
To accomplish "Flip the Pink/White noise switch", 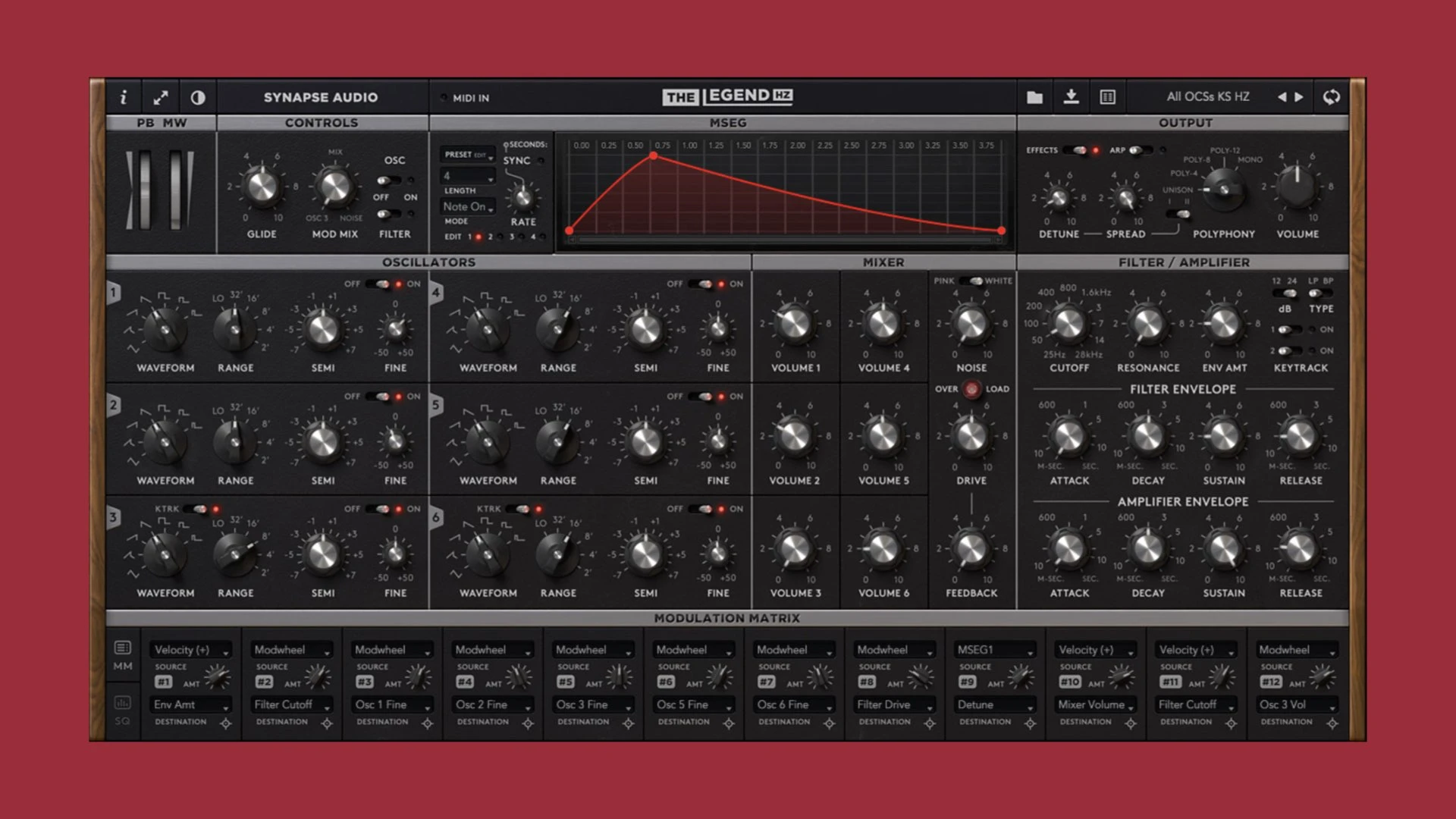I will [971, 281].
